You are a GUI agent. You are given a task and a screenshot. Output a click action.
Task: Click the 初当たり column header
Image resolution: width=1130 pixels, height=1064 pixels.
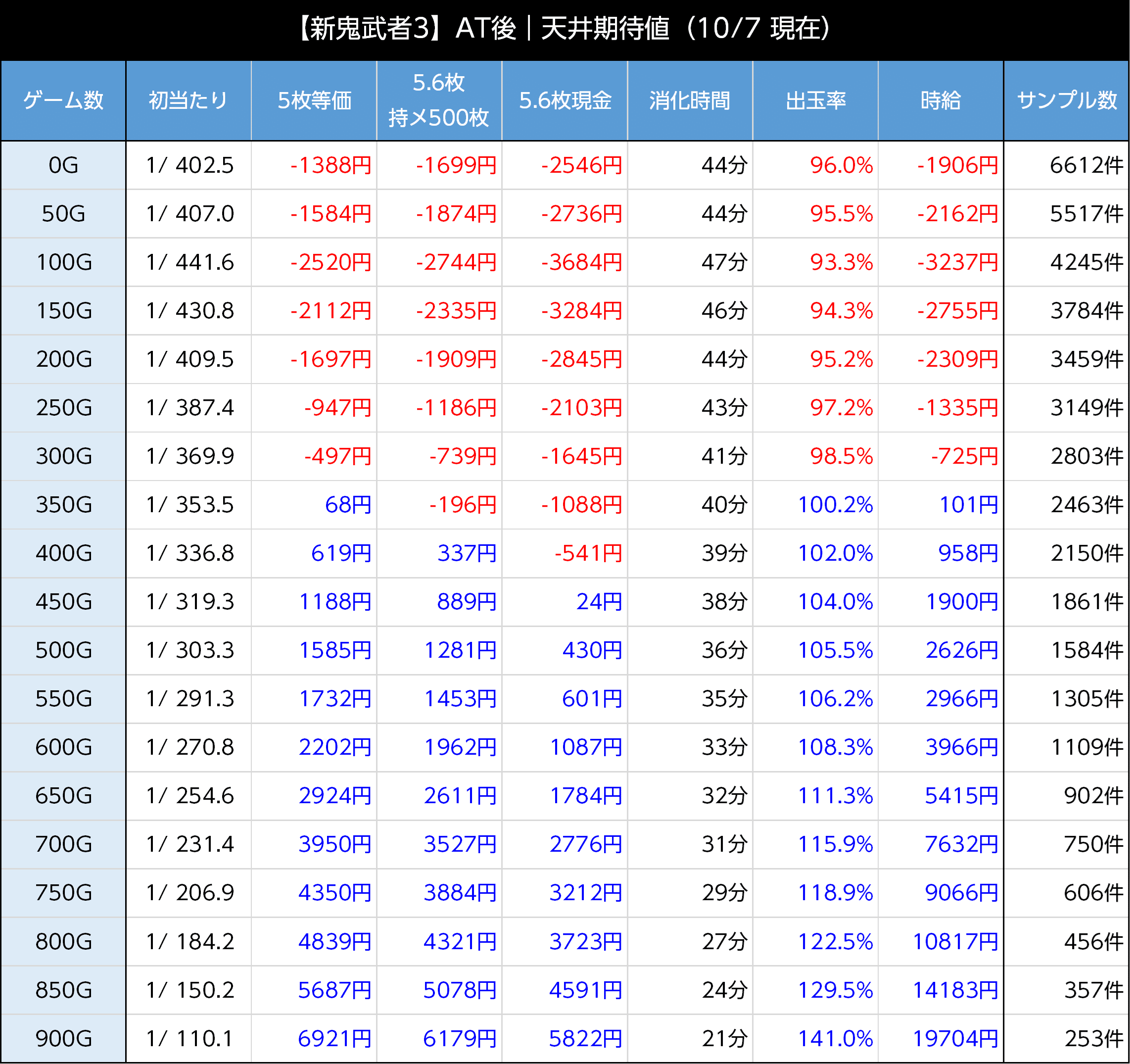click(x=188, y=100)
